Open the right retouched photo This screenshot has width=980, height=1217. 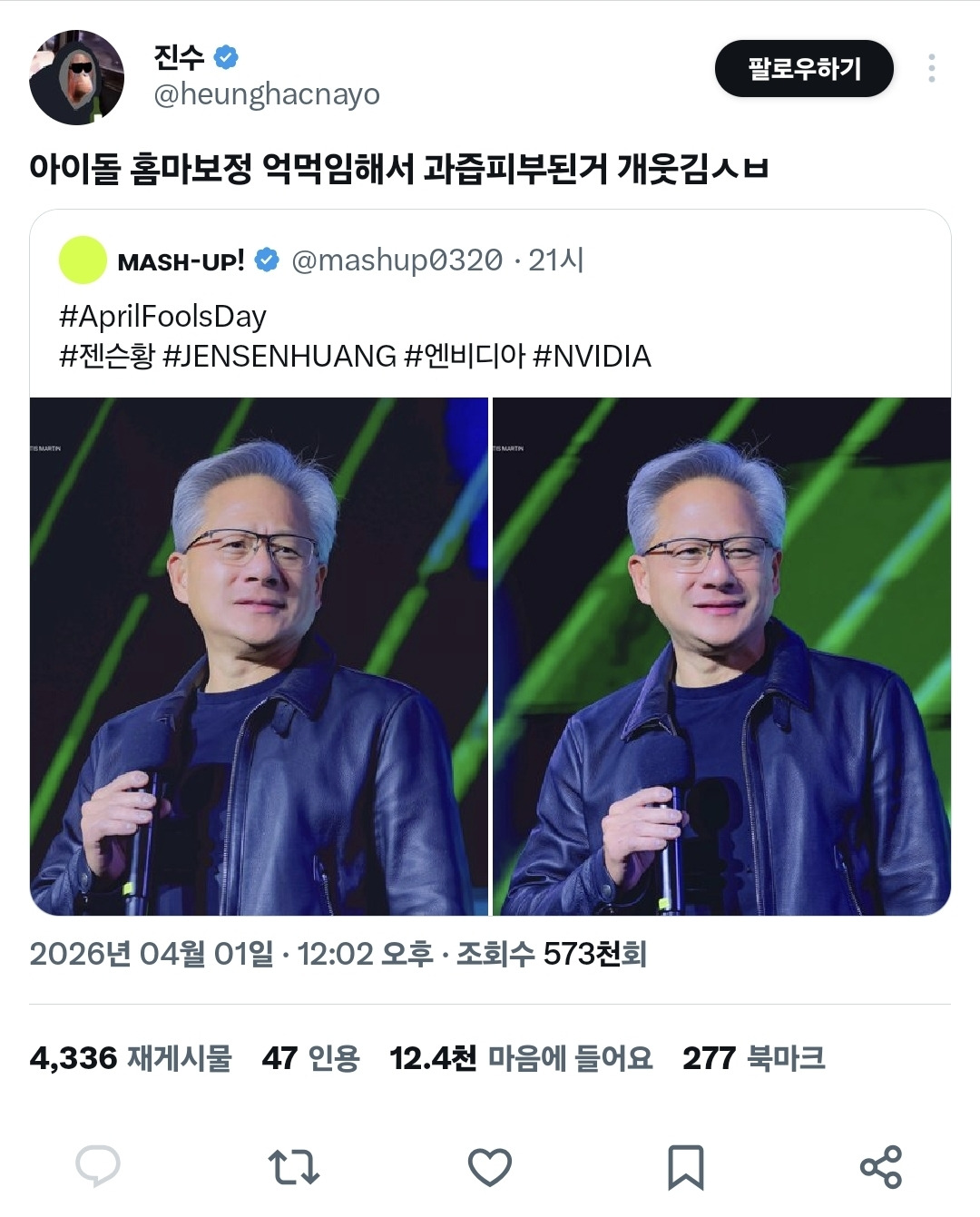(x=721, y=656)
